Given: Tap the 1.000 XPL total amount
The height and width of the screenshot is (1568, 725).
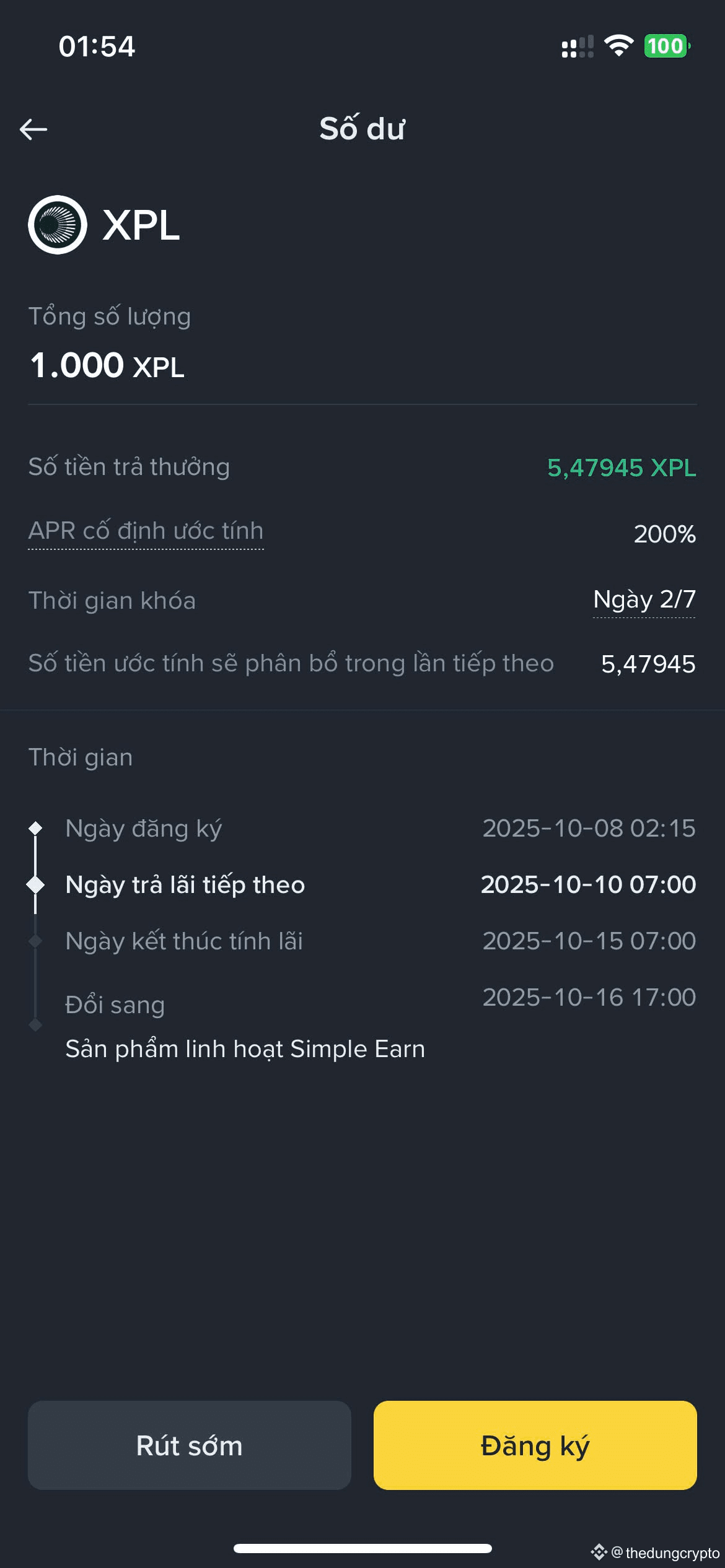Looking at the screenshot, I should coord(107,365).
